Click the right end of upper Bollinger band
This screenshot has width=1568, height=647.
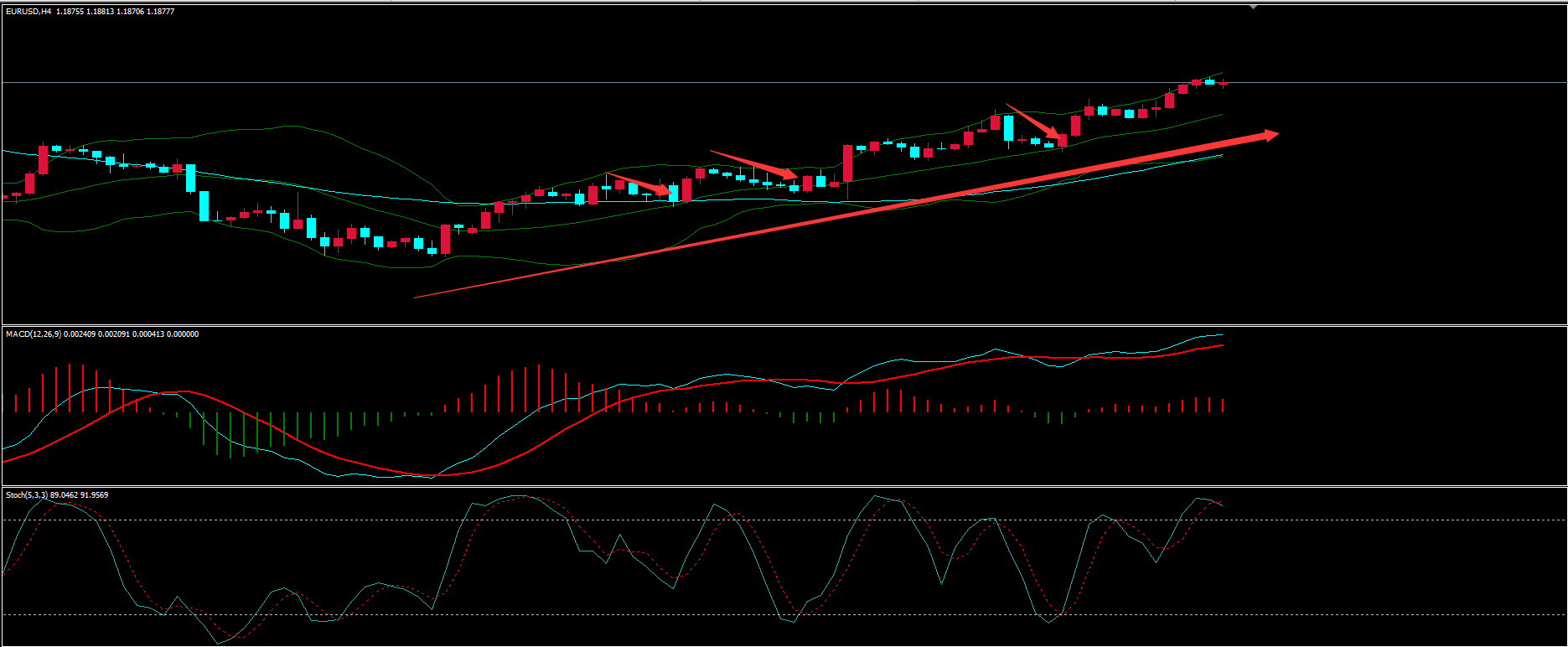(1220, 75)
